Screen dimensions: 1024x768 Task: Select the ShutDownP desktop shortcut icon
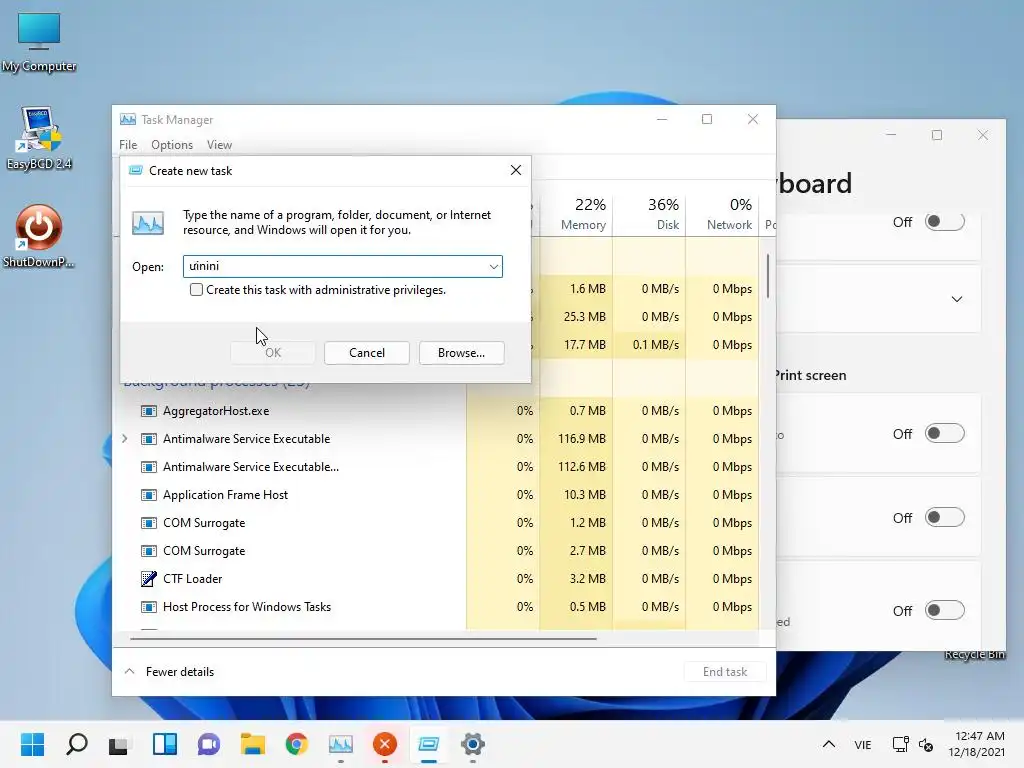[x=39, y=236]
